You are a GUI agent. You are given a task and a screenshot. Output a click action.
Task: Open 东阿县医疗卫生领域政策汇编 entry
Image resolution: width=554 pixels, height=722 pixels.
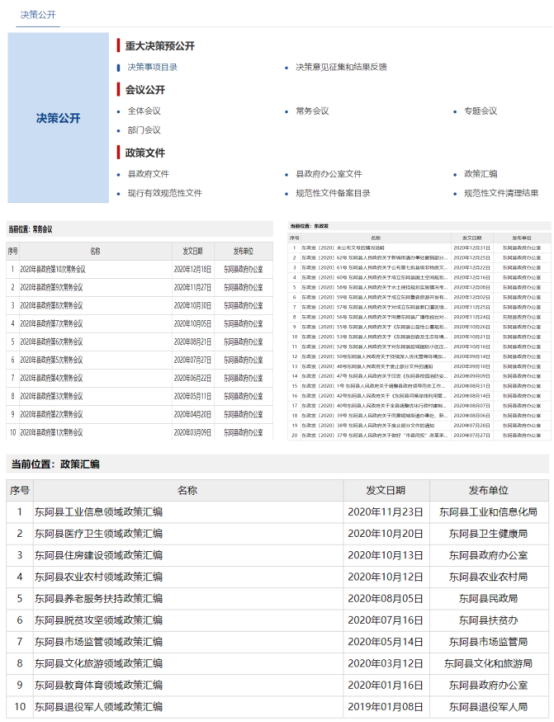(99, 534)
